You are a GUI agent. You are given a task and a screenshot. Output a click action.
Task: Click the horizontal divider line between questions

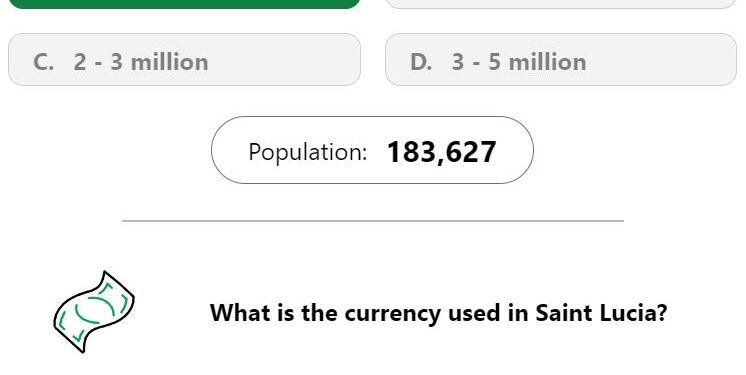373,221
